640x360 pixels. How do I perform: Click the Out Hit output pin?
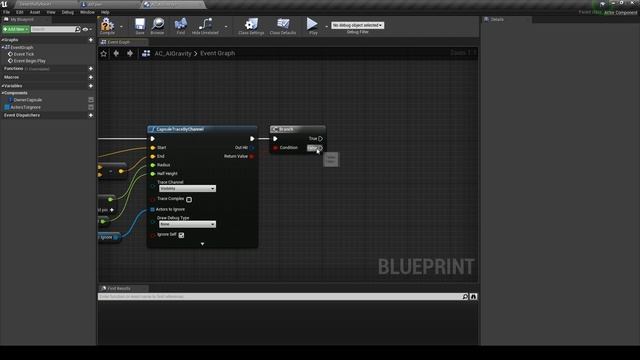point(252,148)
